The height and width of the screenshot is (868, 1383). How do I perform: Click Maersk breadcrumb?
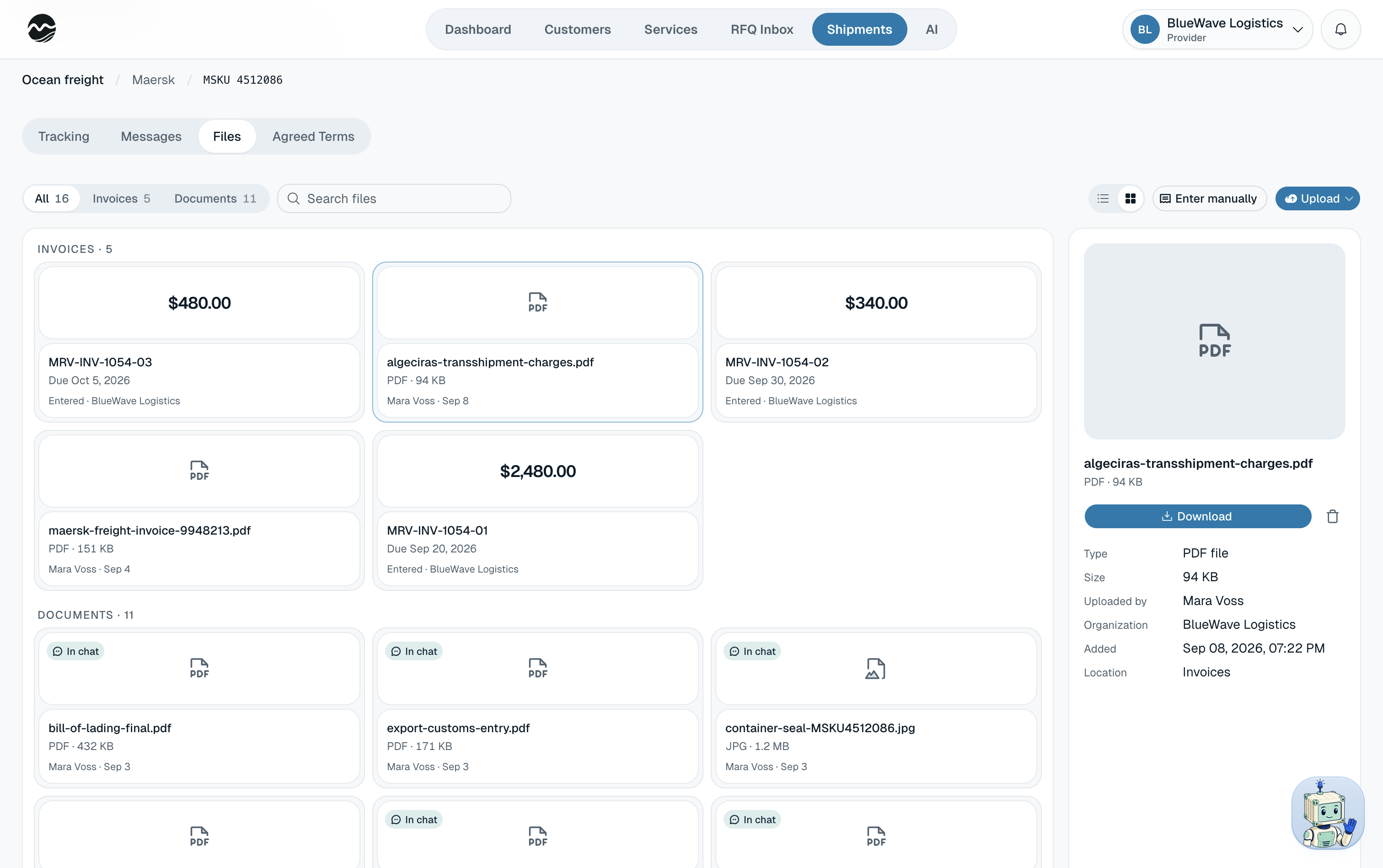[x=153, y=80]
